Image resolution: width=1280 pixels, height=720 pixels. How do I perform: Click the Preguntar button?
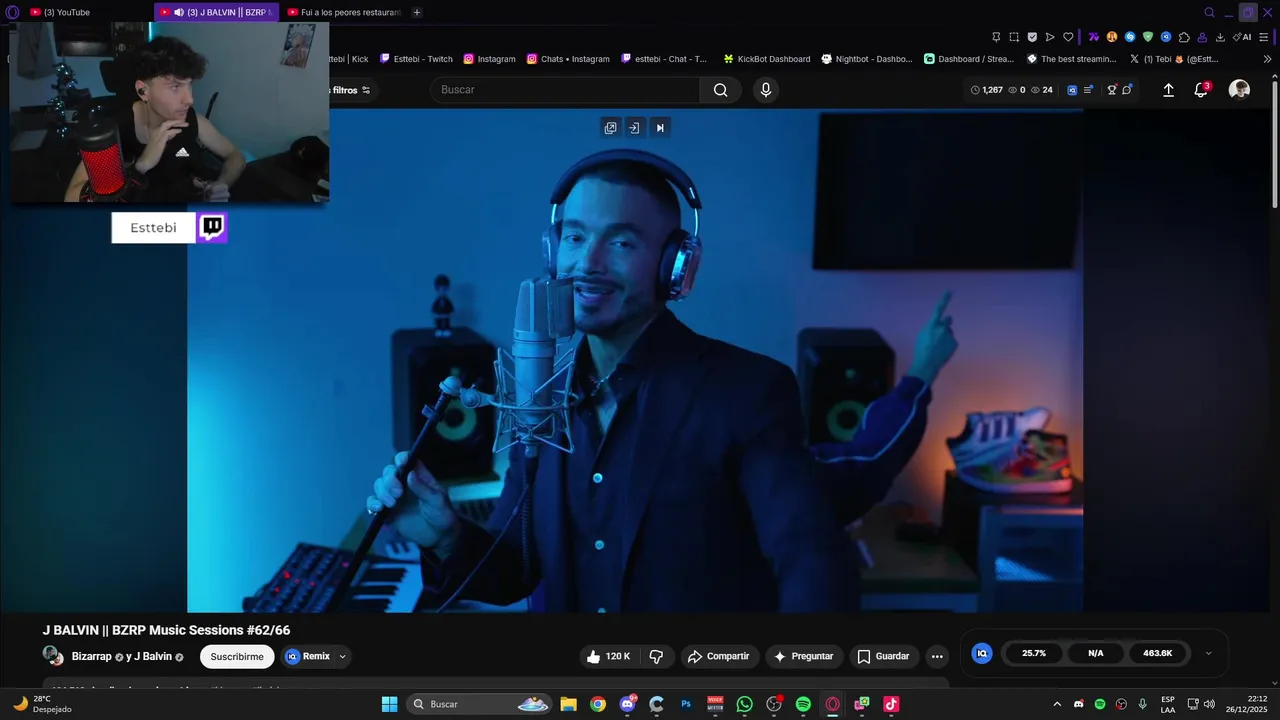click(803, 656)
